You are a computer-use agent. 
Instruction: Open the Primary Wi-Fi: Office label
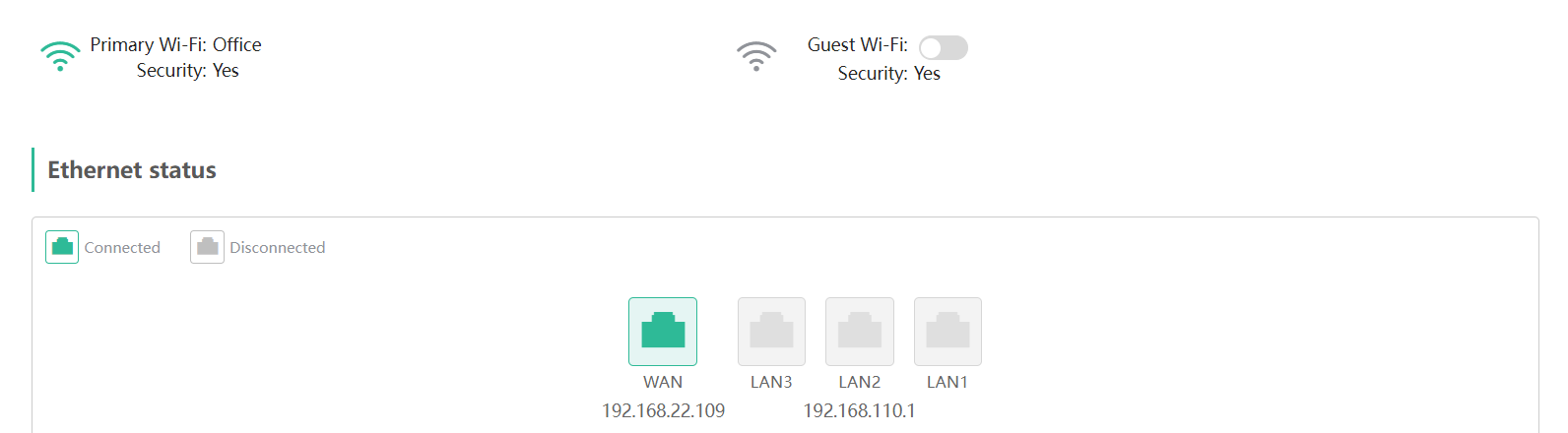(175, 44)
